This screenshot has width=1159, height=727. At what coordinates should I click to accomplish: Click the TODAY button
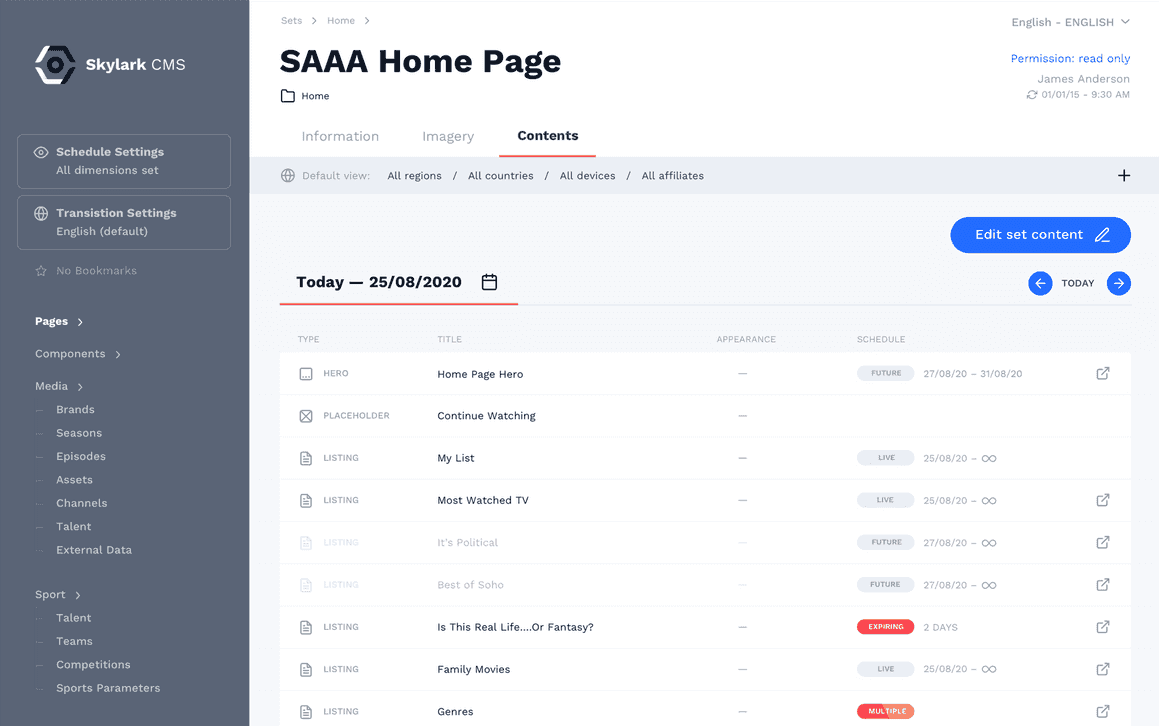(1078, 283)
